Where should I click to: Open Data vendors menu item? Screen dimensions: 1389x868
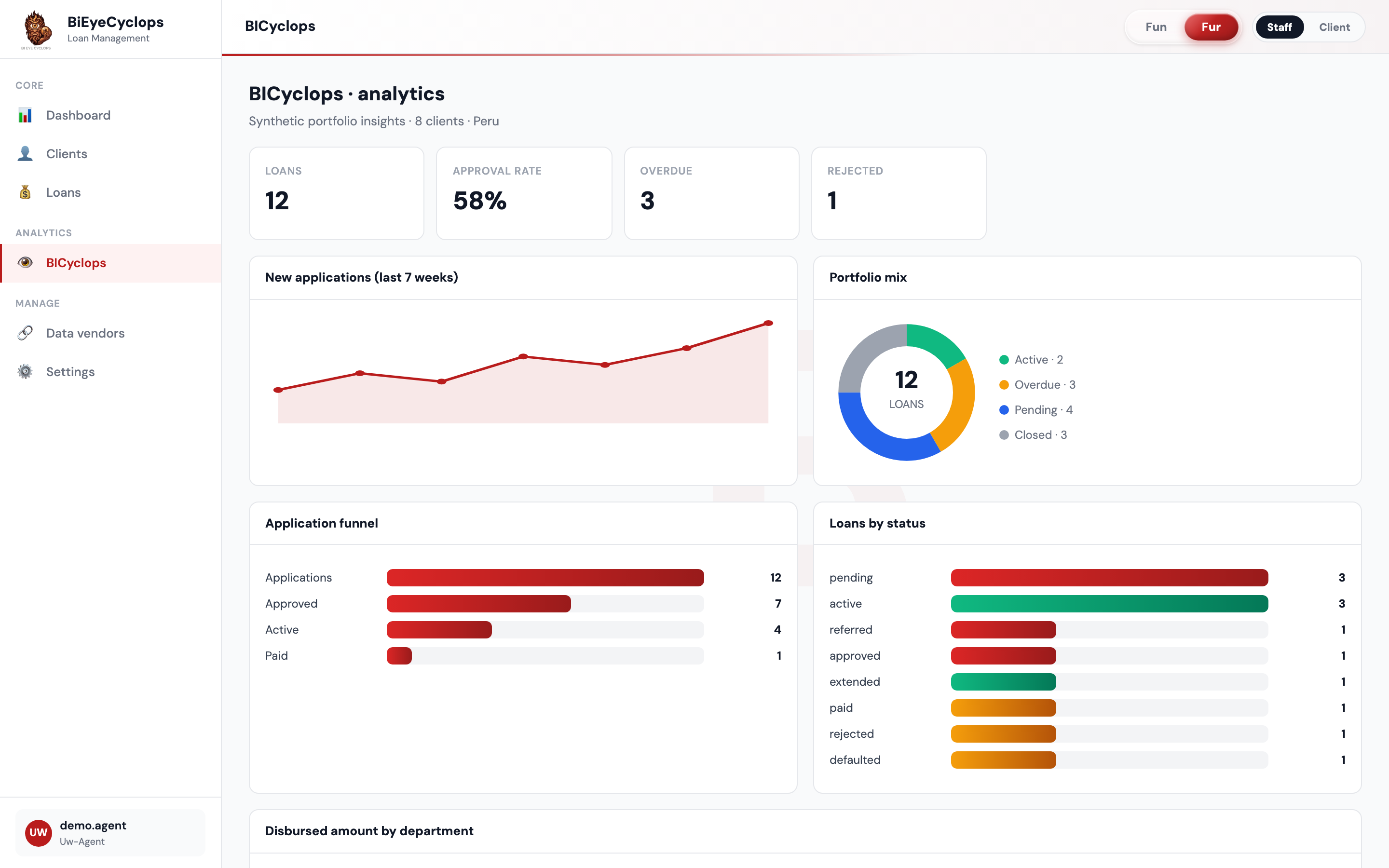click(111, 333)
